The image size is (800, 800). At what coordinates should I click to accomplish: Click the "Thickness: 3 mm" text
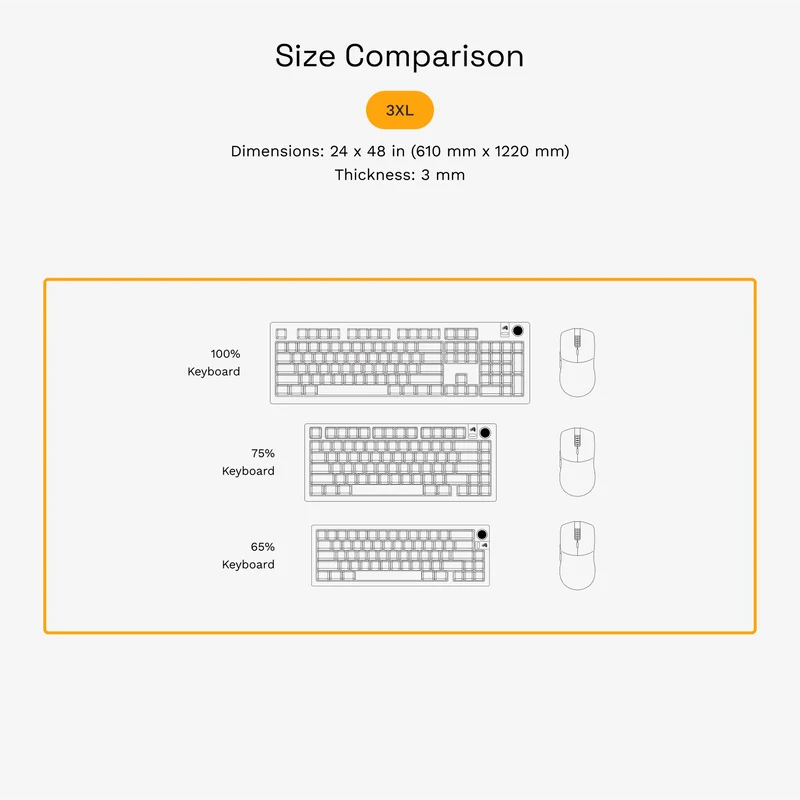(x=399, y=175)
